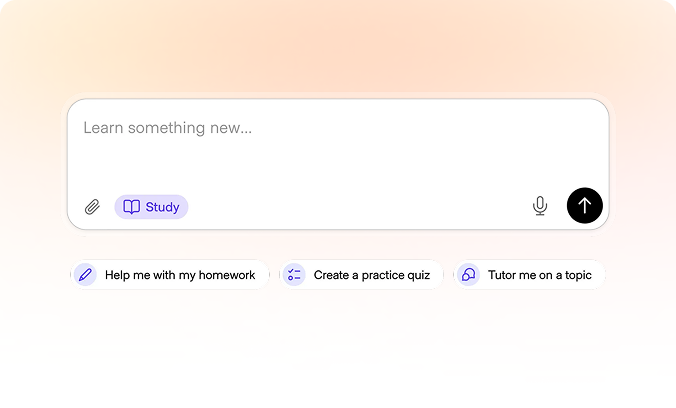This screenshot has height=408, width=676.
Task: Click the open book icon in the Study chip
Action: (131, 207)
